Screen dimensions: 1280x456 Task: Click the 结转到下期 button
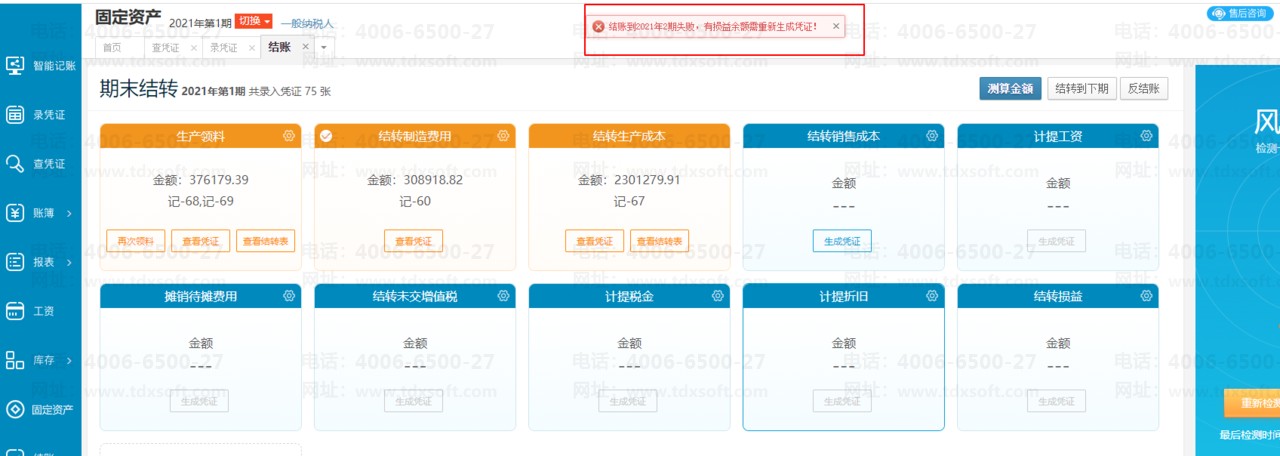1082,88
